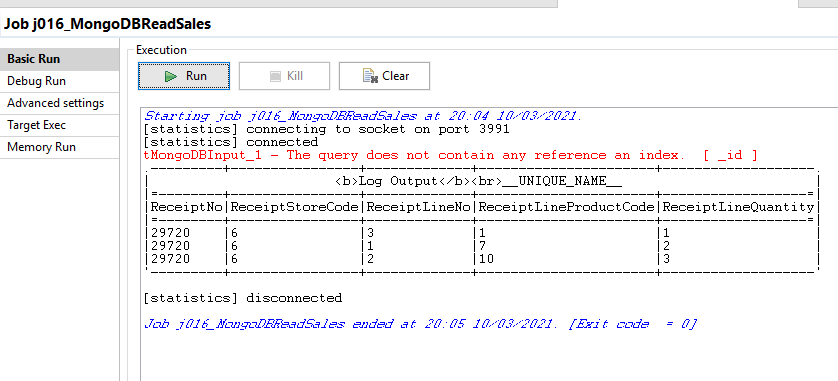Image resolution: width=838 pixels, height=381 pixels.
Task: Click the Kill stop square icon
Action: click(x=275, y=76)
